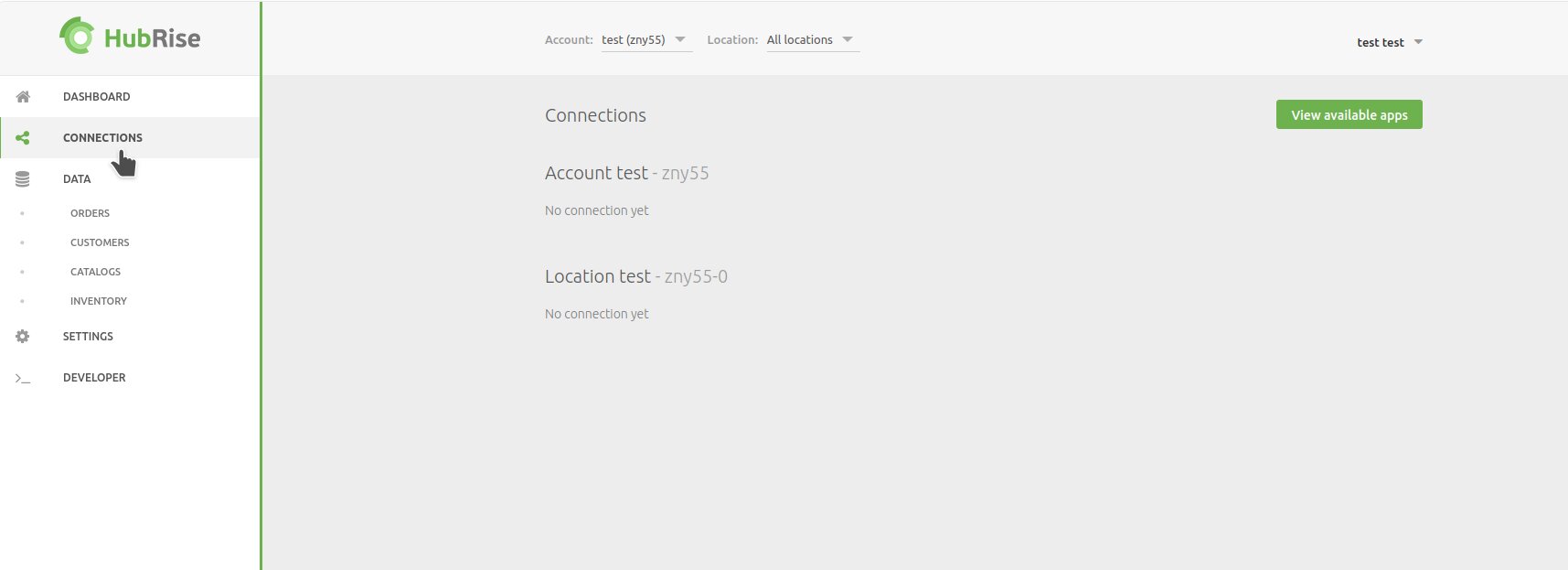The image size is (1568, 570).
Task: Expand the All locations dropdown
Action: click(x=813, y=40)
